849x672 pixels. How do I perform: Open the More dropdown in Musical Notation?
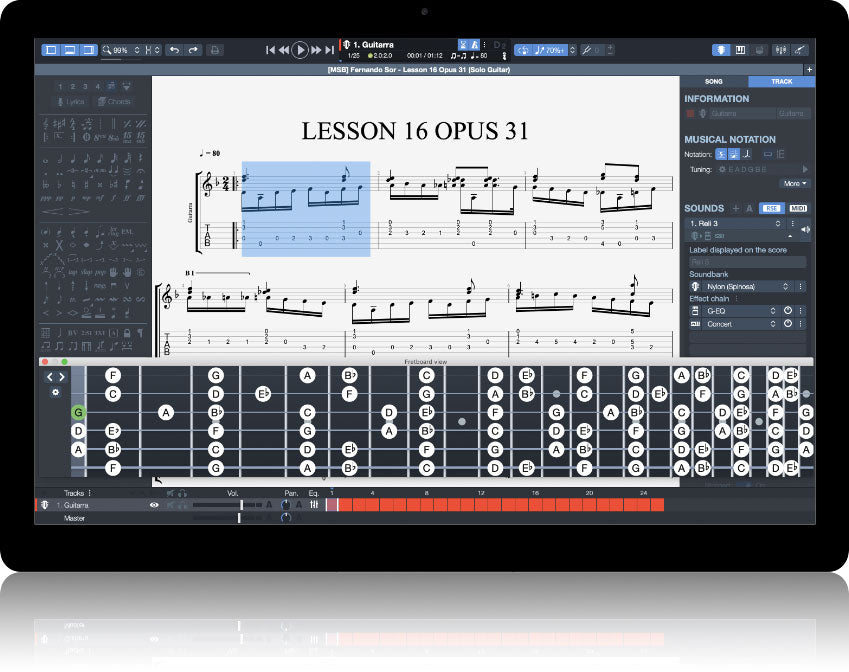[794, 184]
